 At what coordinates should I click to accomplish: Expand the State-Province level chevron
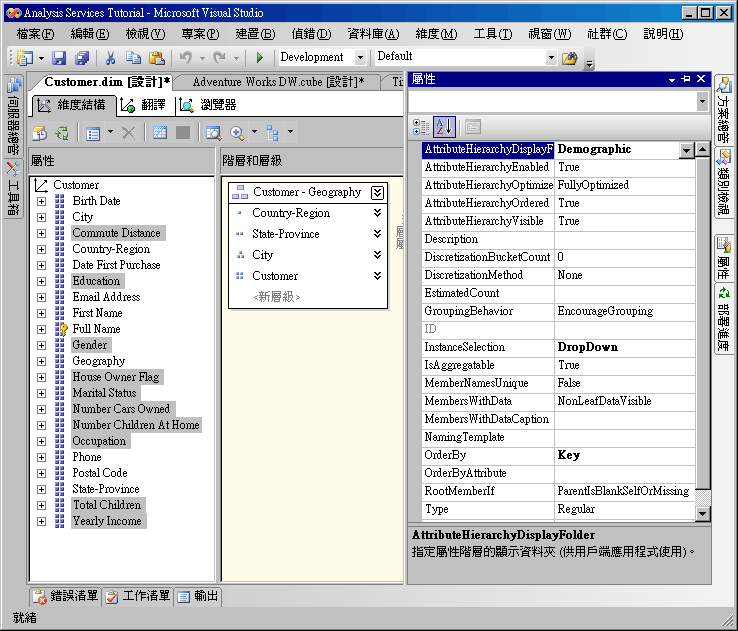point(377,234)
